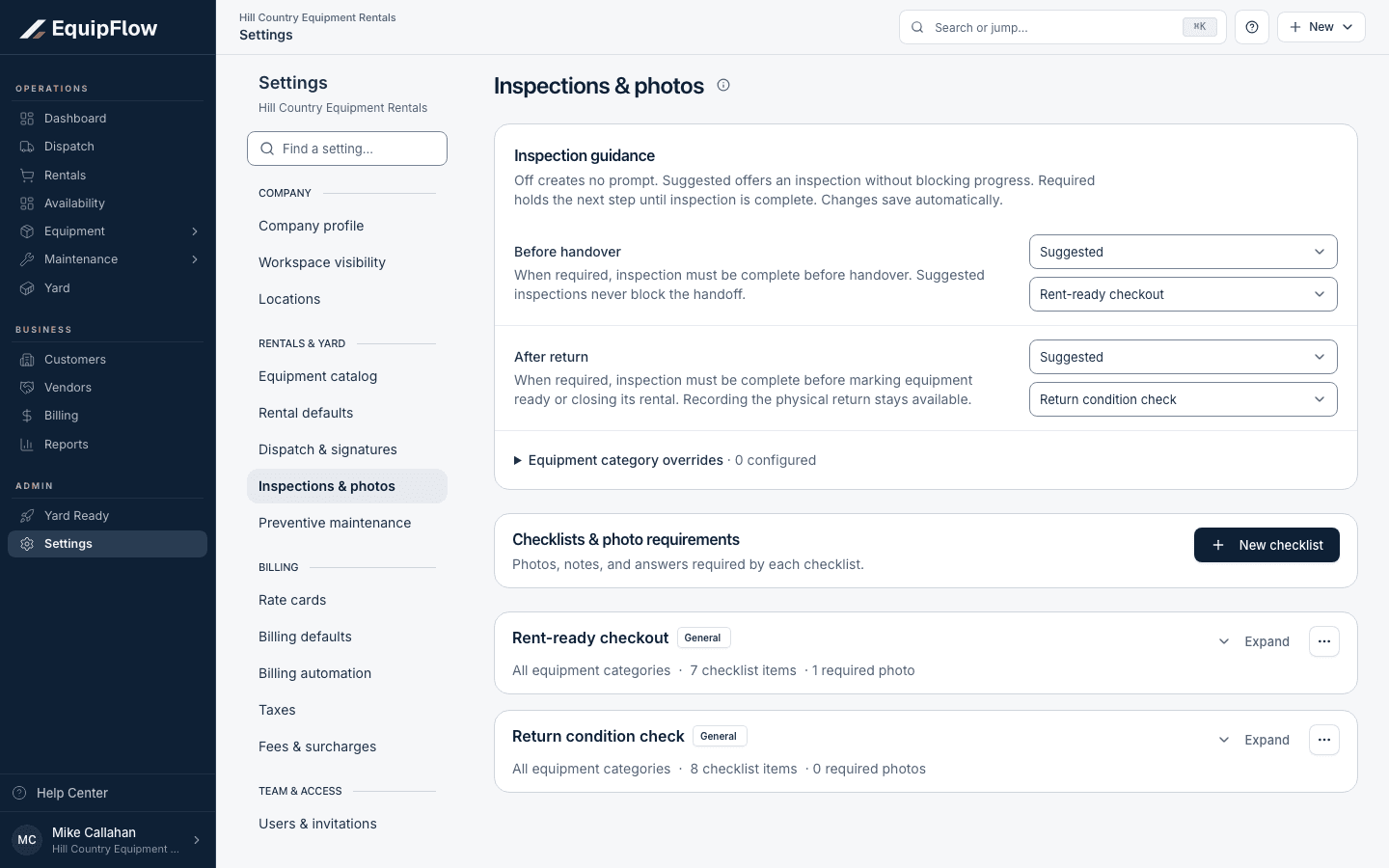Go to Dispatch & signatures settings

click(x=347, y=449)
